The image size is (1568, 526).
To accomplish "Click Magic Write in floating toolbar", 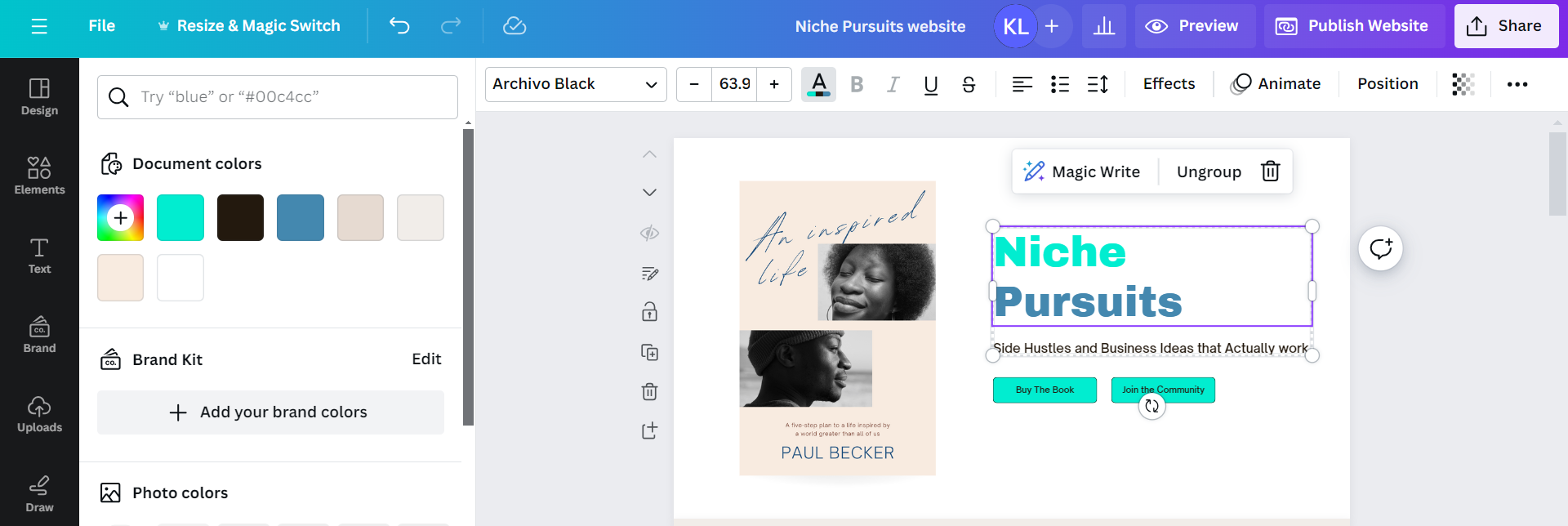I will point(1082,172).
